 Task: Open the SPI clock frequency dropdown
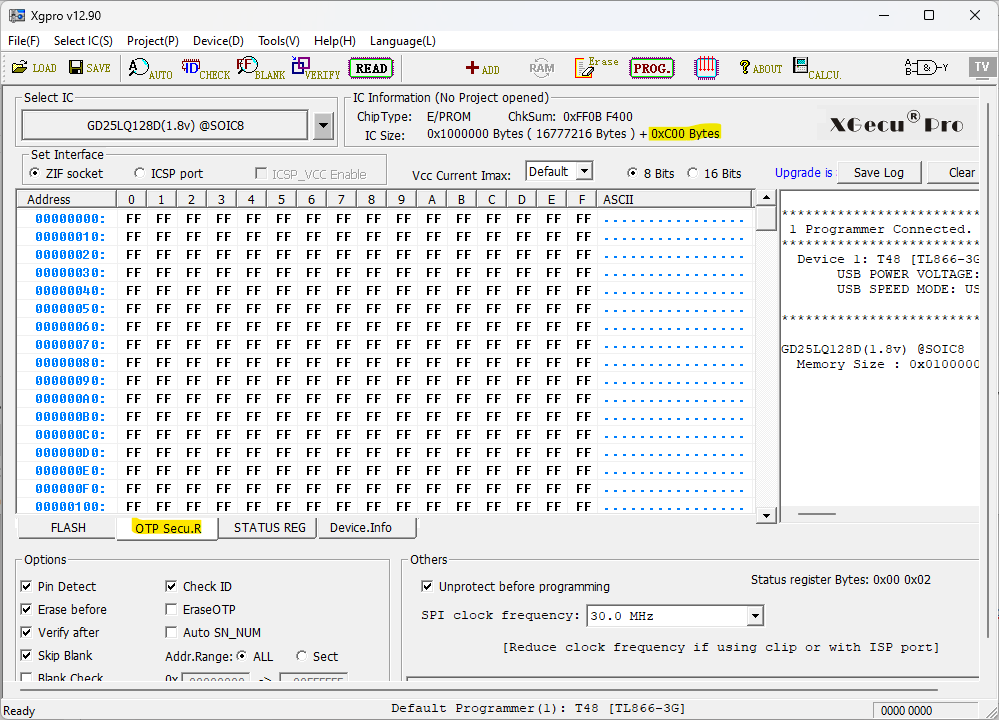point(755,616)
